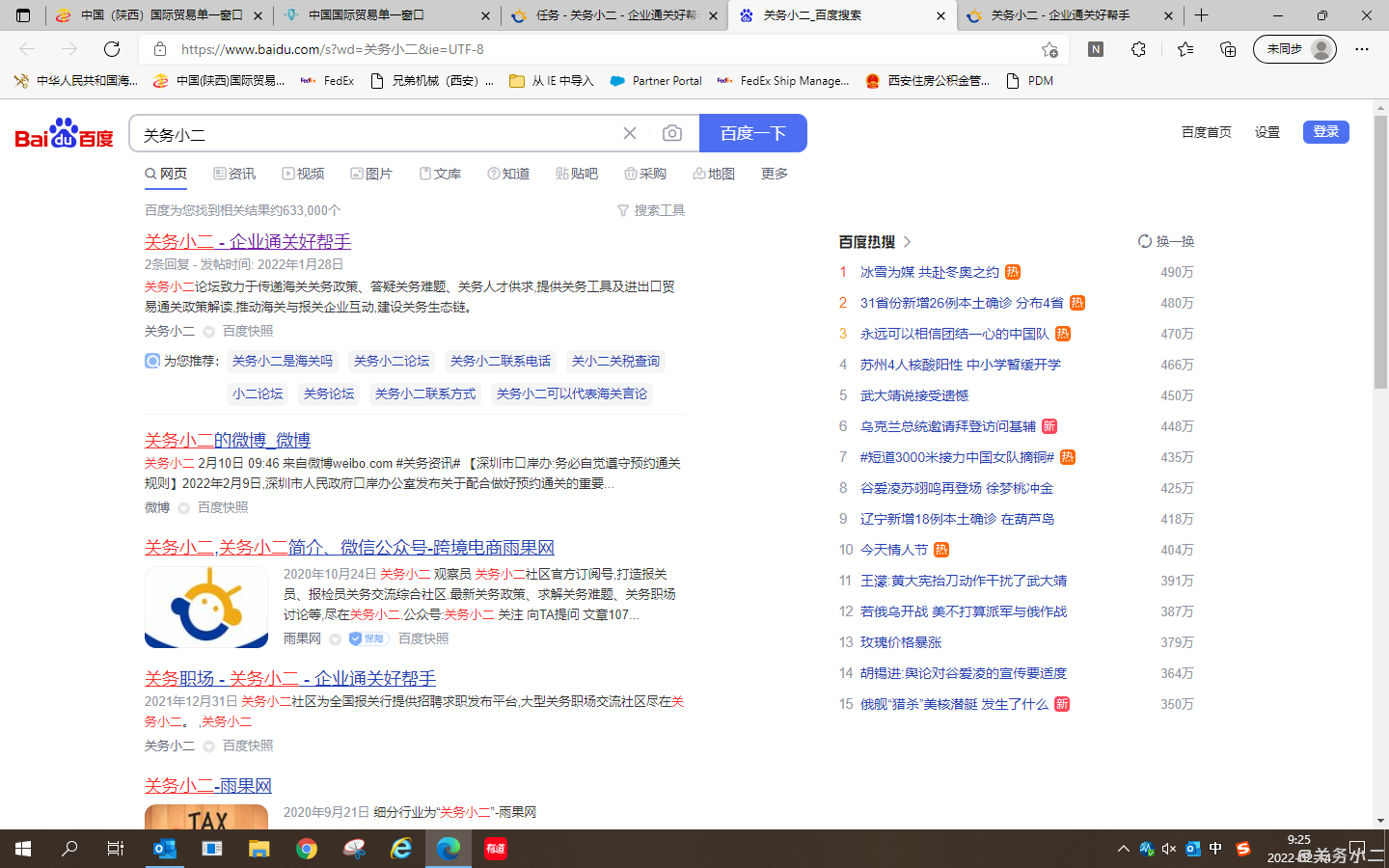The image size is (1389, 868).
Task: Switch to Edge in the taskbar
Action: click(x=449, y=849)
